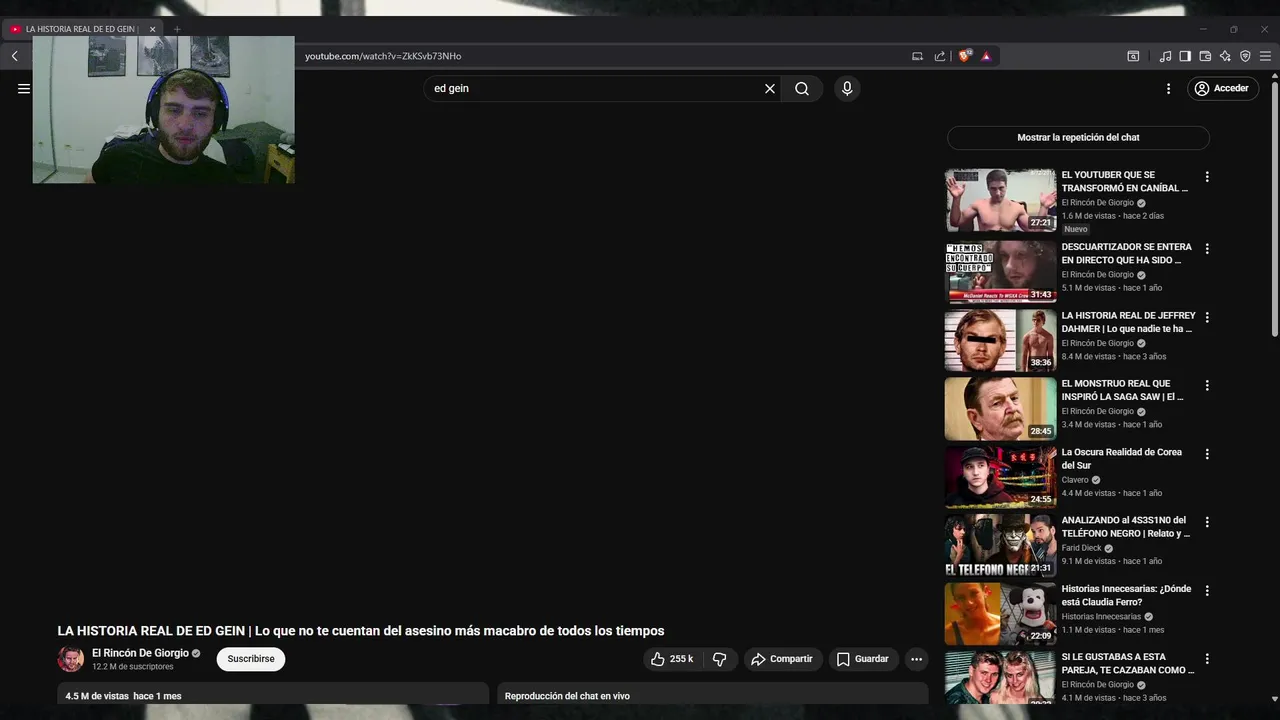Click the share page icon in address bar
1280x720 pixels.
(x=940, y=56)
